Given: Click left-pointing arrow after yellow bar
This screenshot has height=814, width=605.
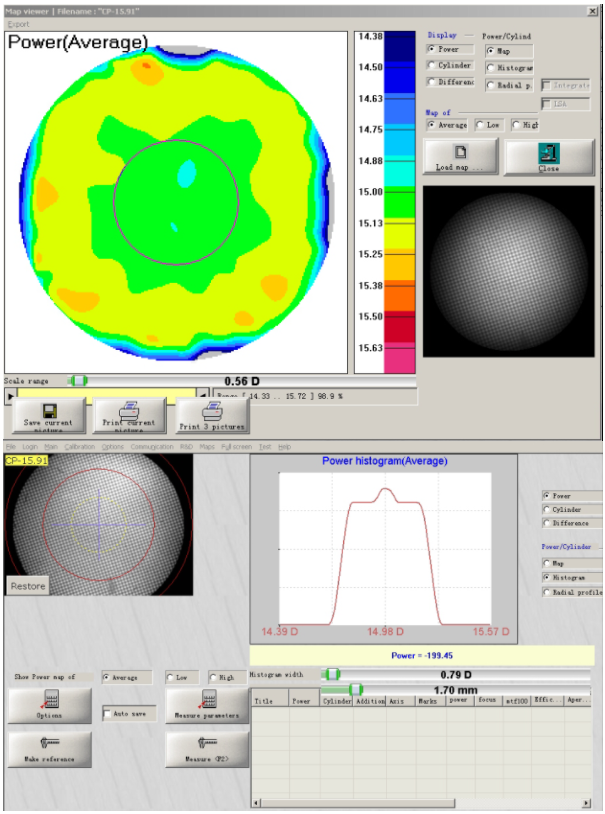Looking at the screenshot, I should pos(204,395).
